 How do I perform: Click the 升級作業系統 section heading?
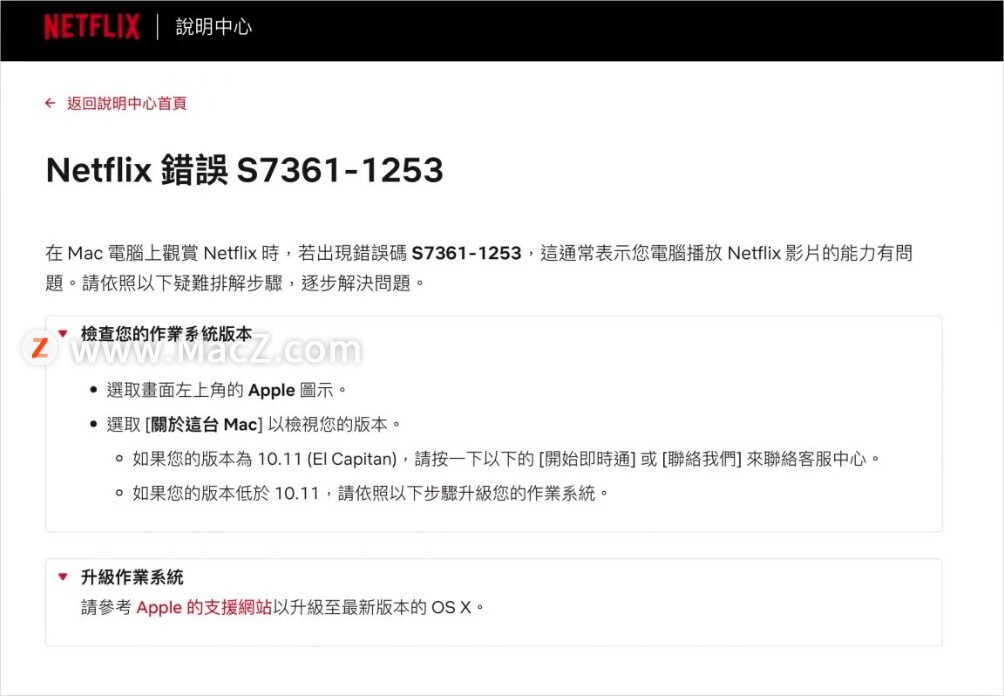click(132, 577)
